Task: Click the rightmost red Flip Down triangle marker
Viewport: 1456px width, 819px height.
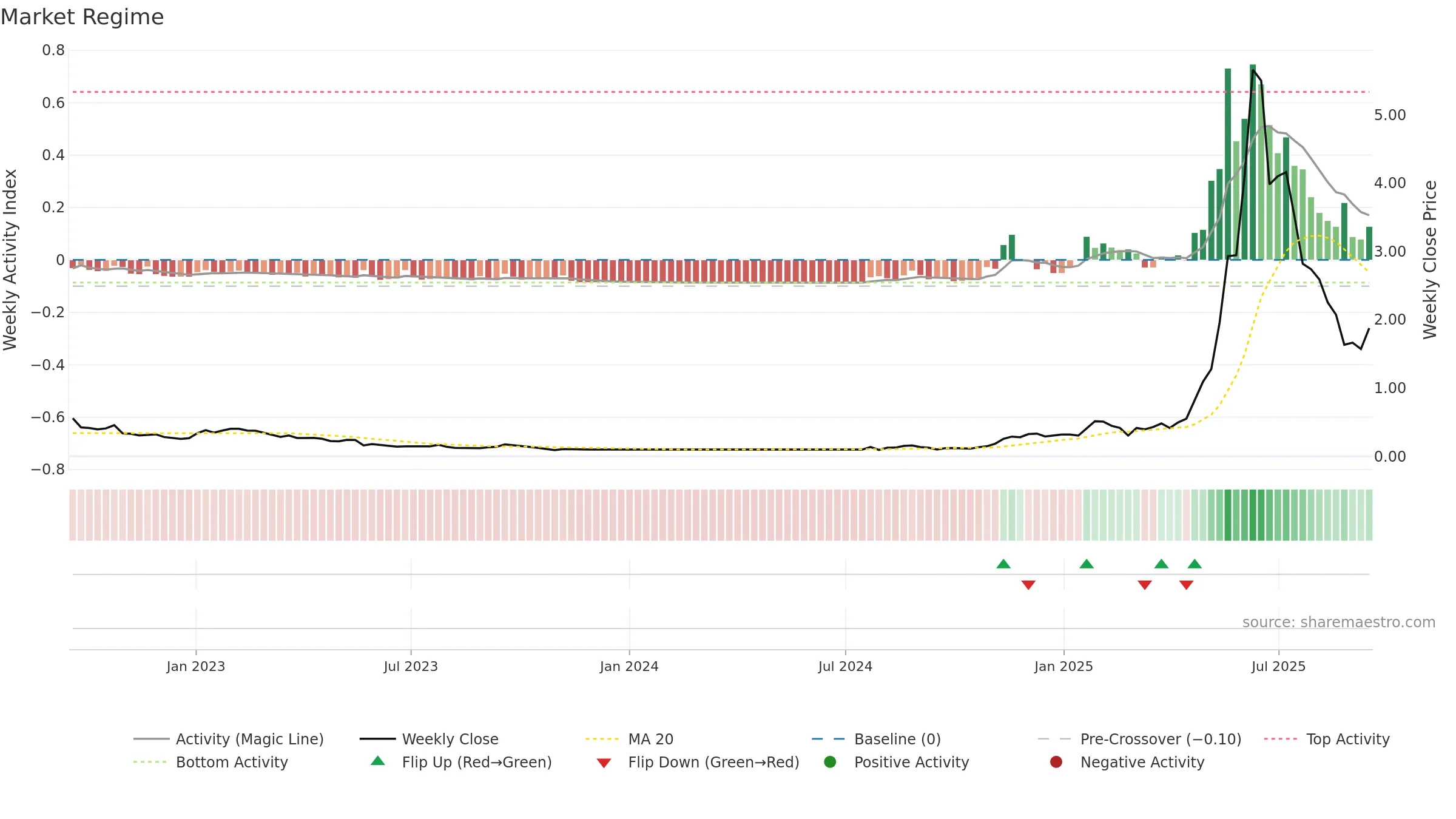Action: [1187, 585]
